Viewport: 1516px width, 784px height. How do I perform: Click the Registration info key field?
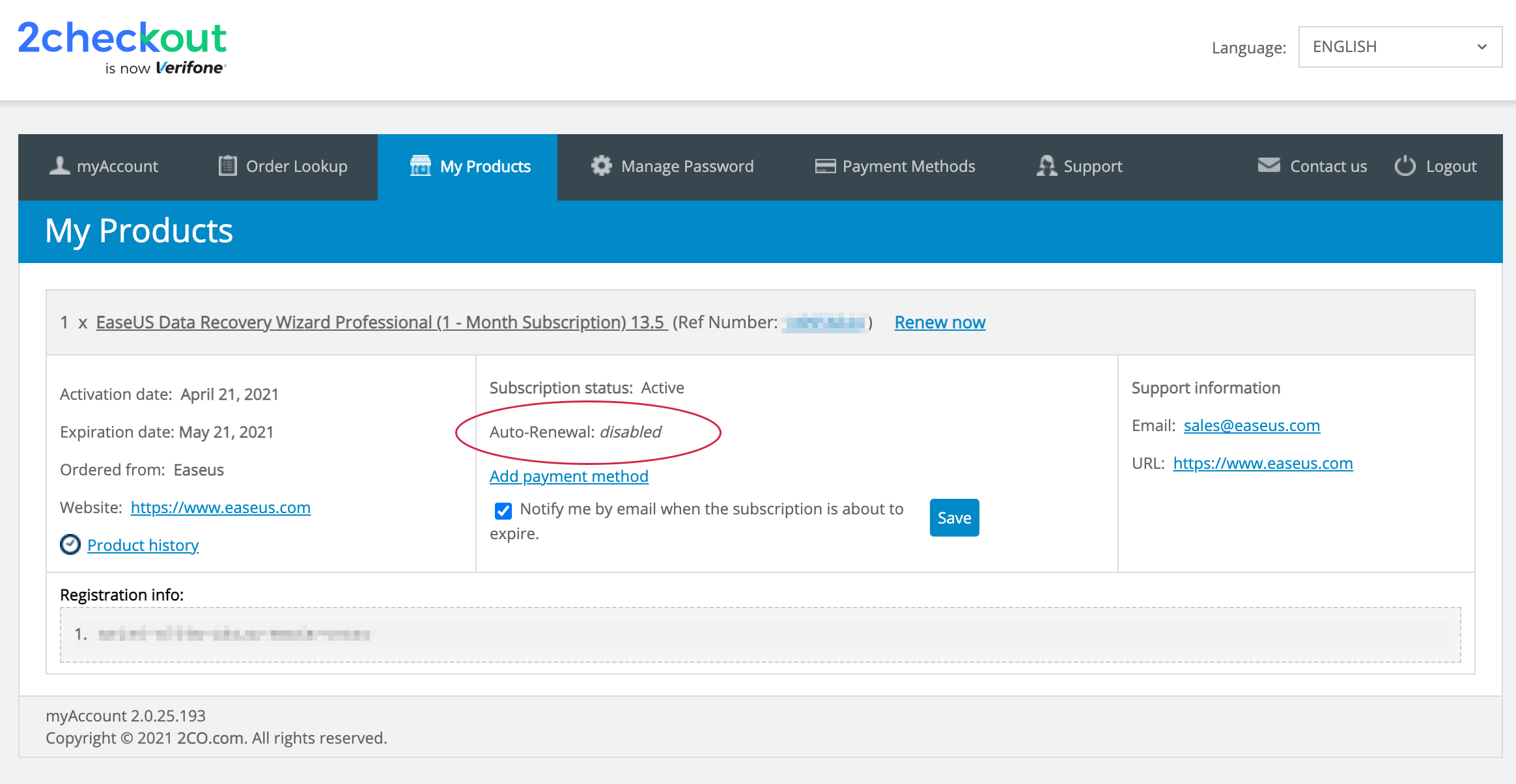pos(760,634)
